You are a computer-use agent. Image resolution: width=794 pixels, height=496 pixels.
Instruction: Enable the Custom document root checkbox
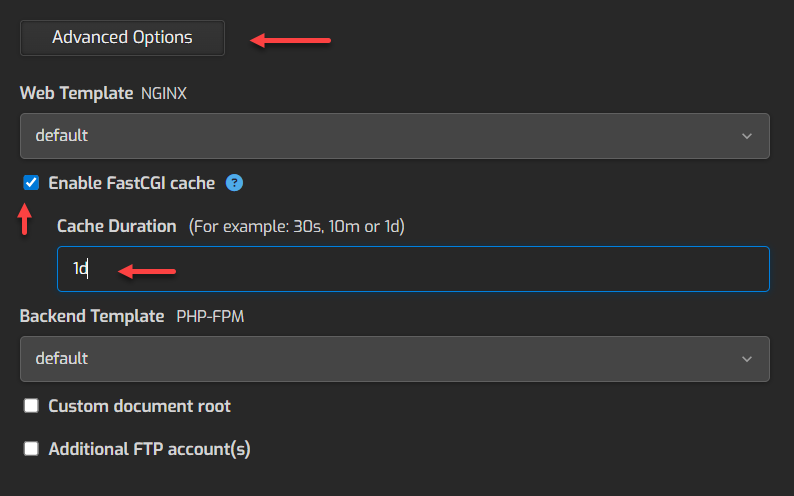click(x=31, y=406)
